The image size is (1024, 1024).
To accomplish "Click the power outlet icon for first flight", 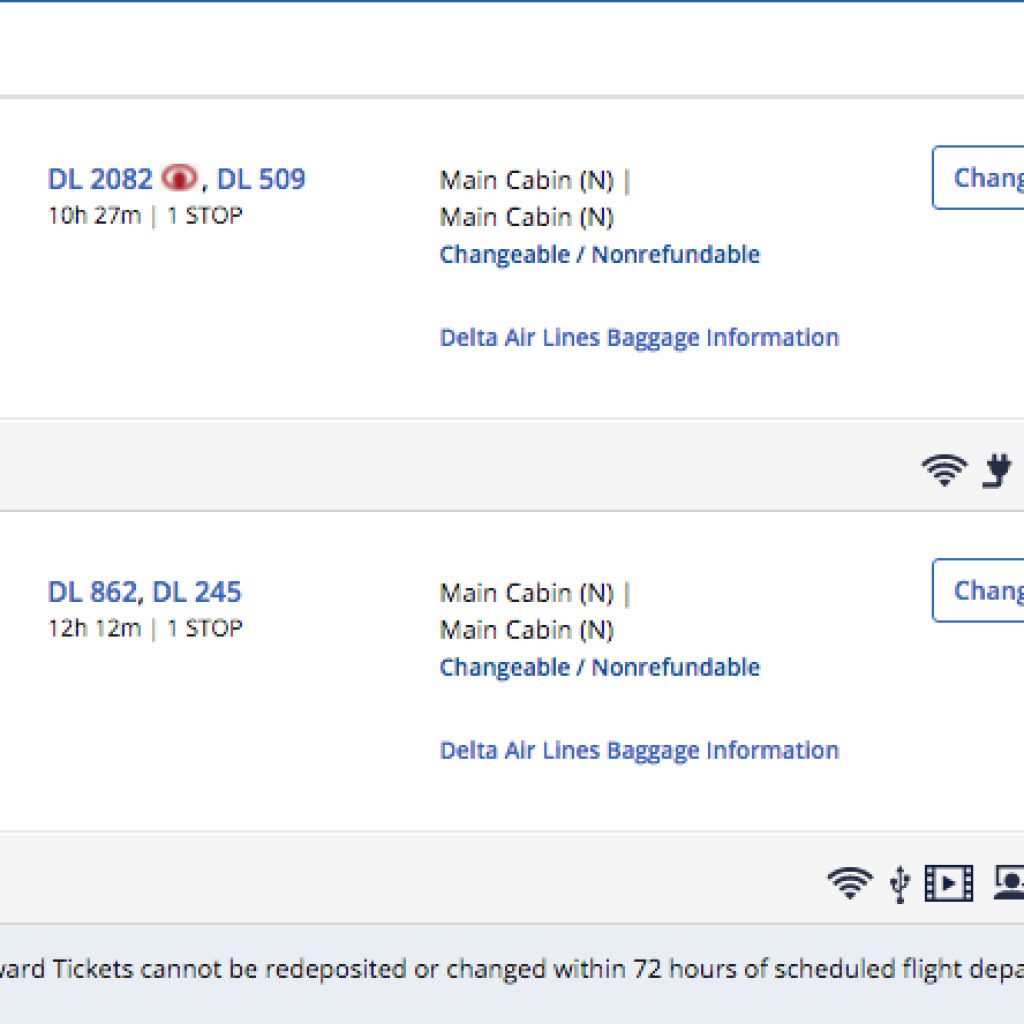I will pyautogui.click(x=997, y=470).
